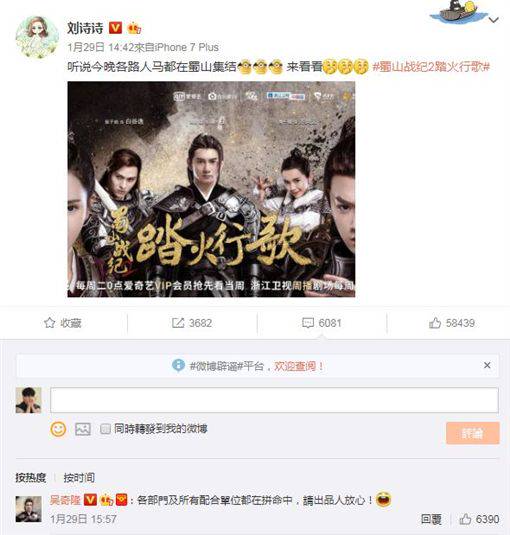Open the emoji smiley picker
Screen dimensions: 510x535
(58, 429)
